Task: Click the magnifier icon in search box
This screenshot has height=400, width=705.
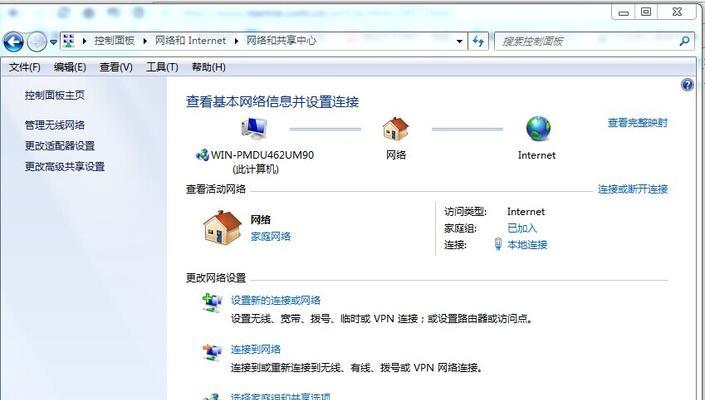Action: pos(684,41)
